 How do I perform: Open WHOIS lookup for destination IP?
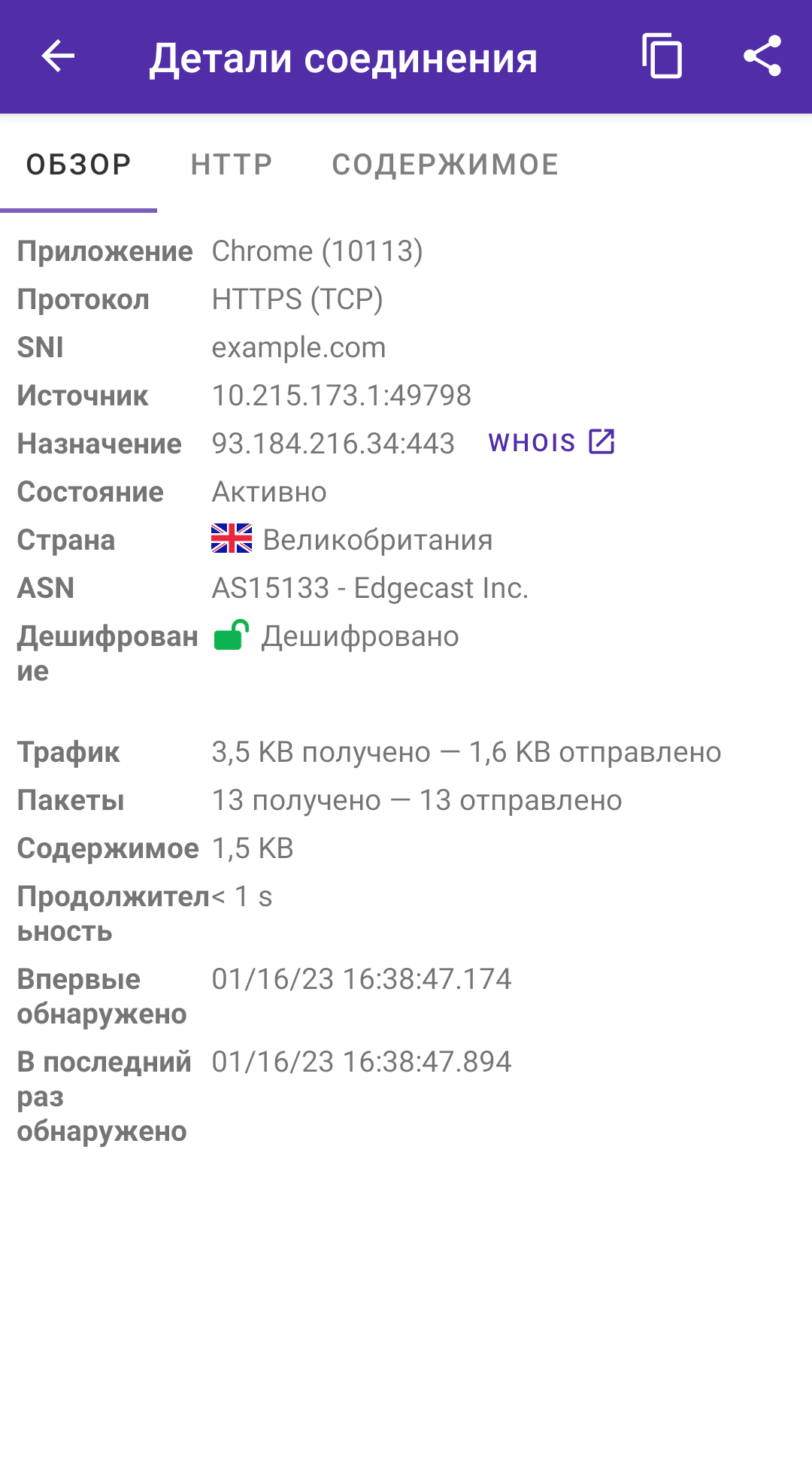(x=552, y=442)
